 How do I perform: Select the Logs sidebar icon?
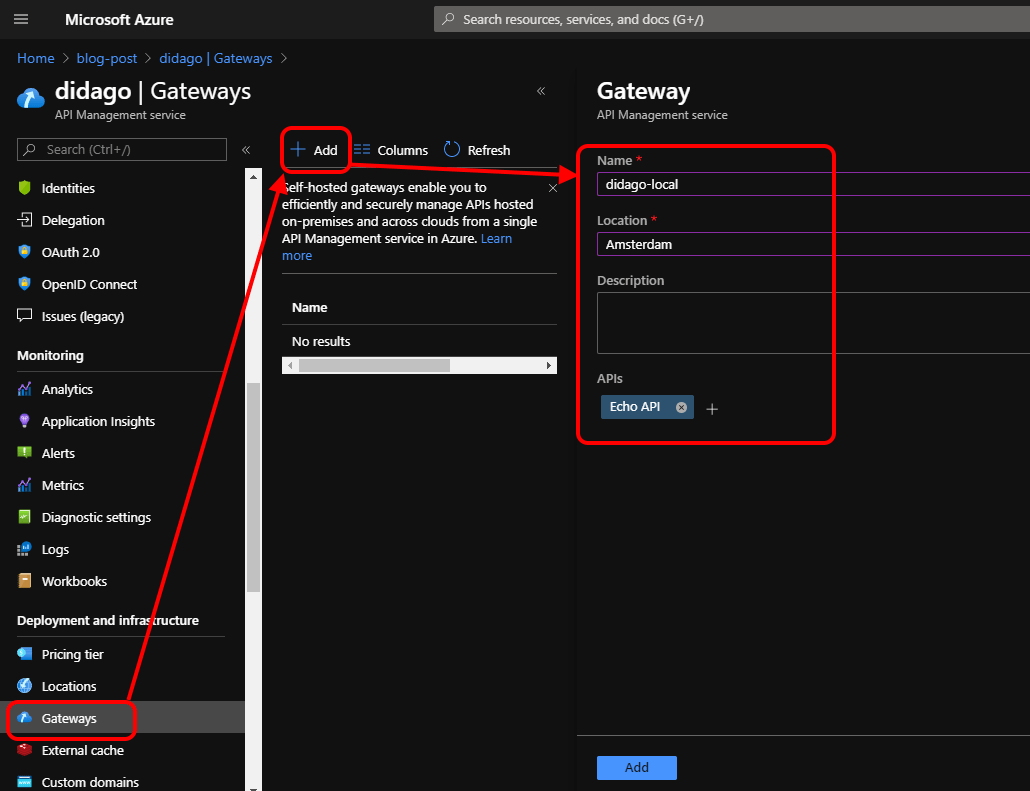(x=23, y=549)
